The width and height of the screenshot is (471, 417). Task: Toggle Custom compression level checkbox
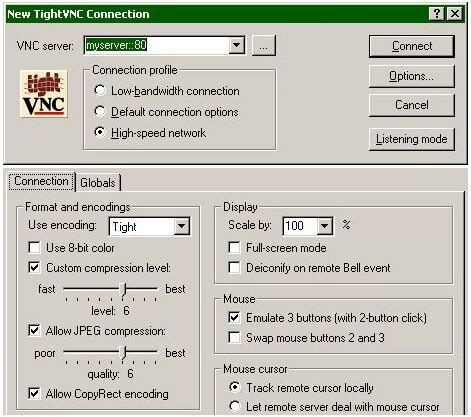[x=34, y=267]
